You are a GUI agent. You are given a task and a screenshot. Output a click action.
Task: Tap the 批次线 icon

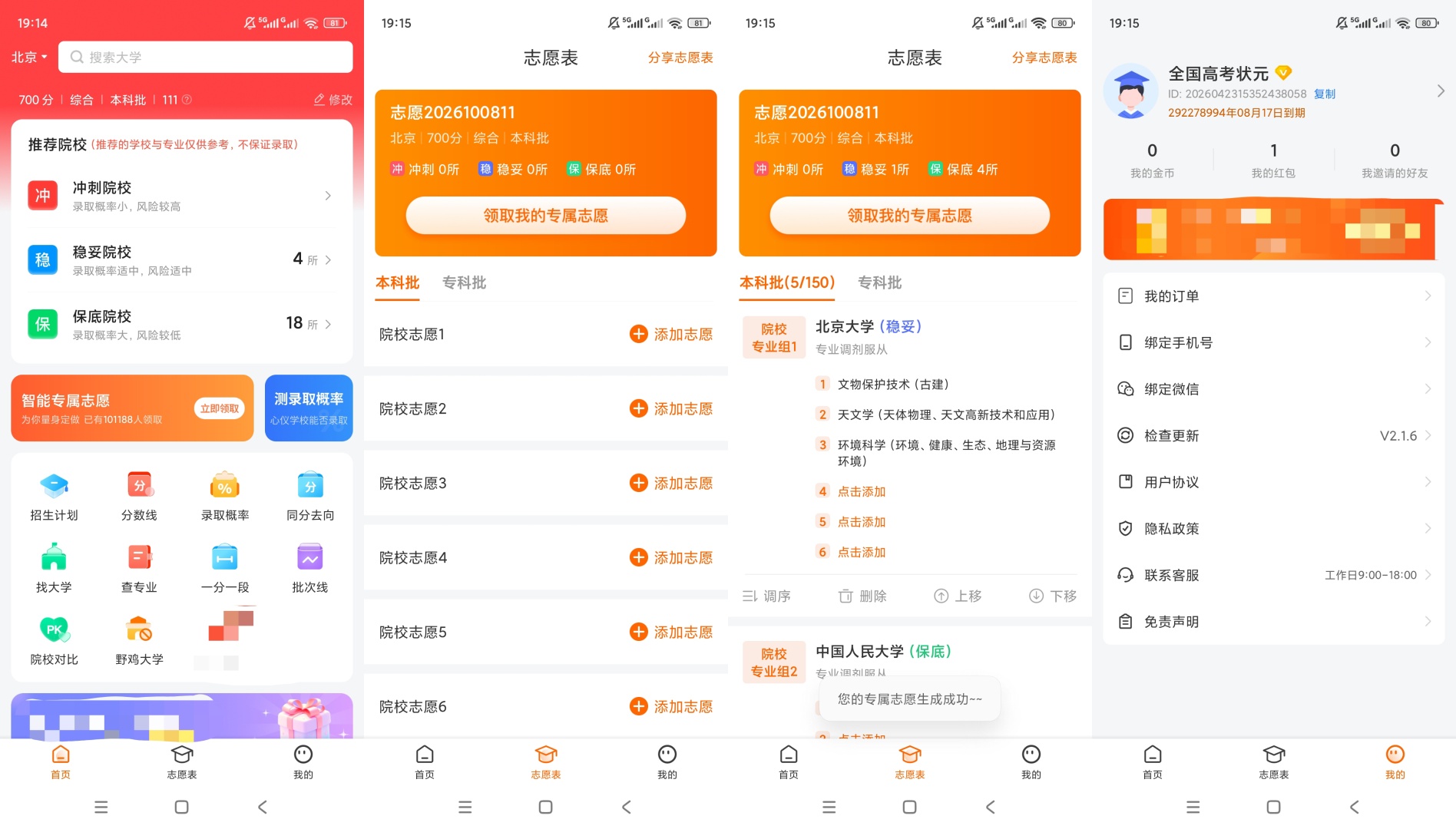pos(310,557)
